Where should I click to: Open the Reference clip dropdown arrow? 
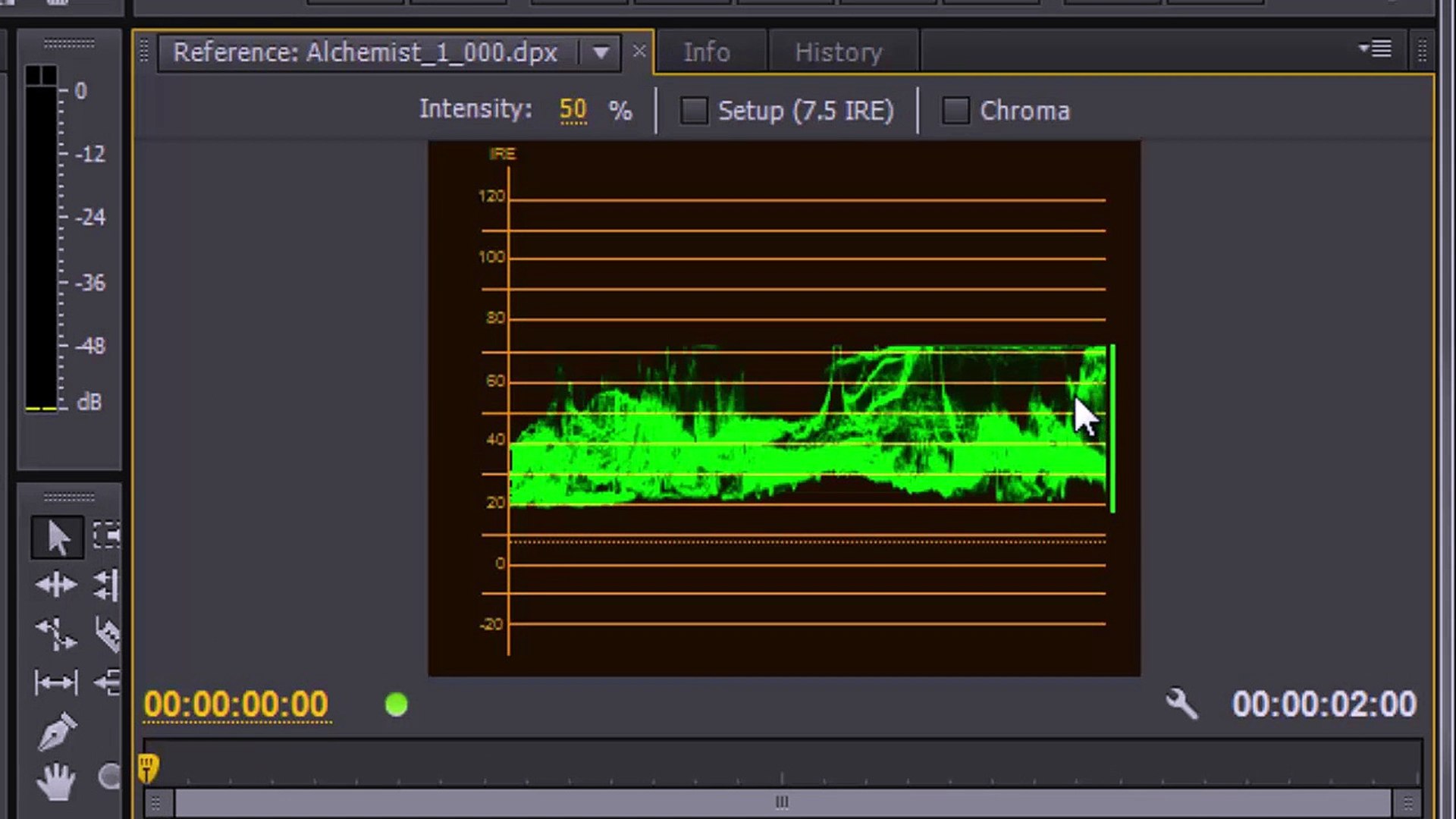pyautogui.click(x=601, y=53)
